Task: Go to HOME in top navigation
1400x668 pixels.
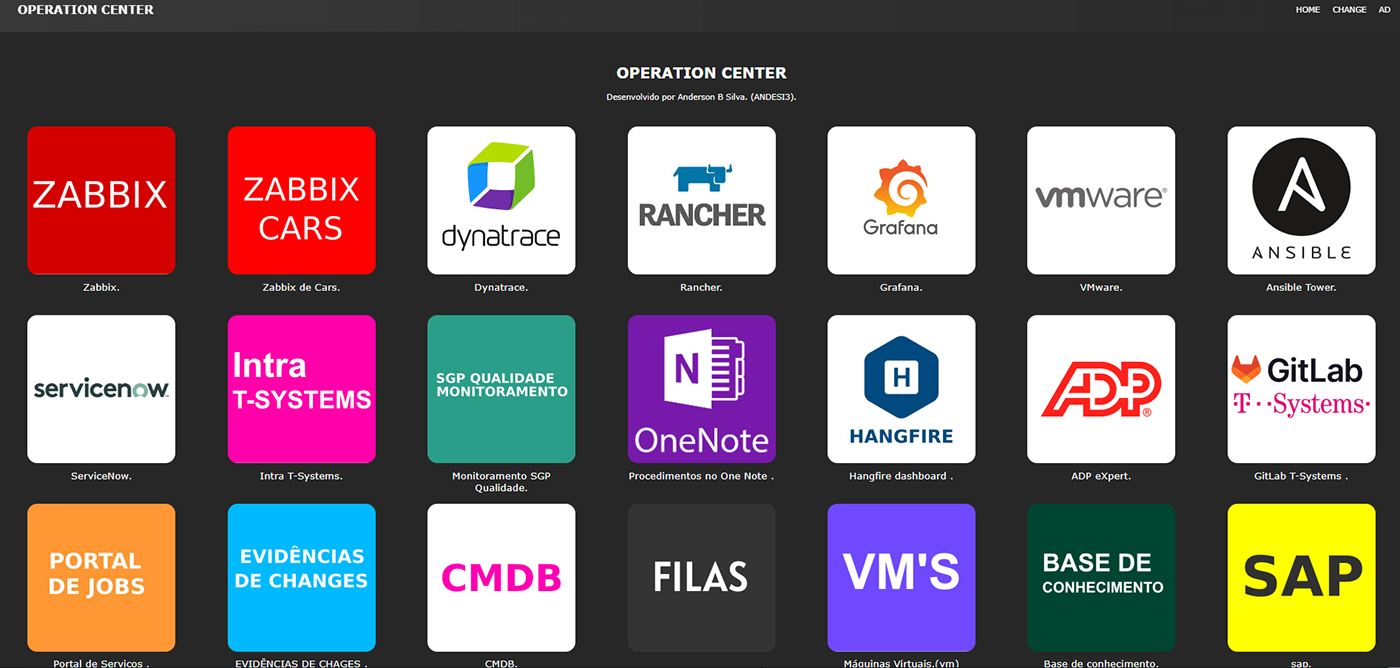Action: (x=1308, y=10)
